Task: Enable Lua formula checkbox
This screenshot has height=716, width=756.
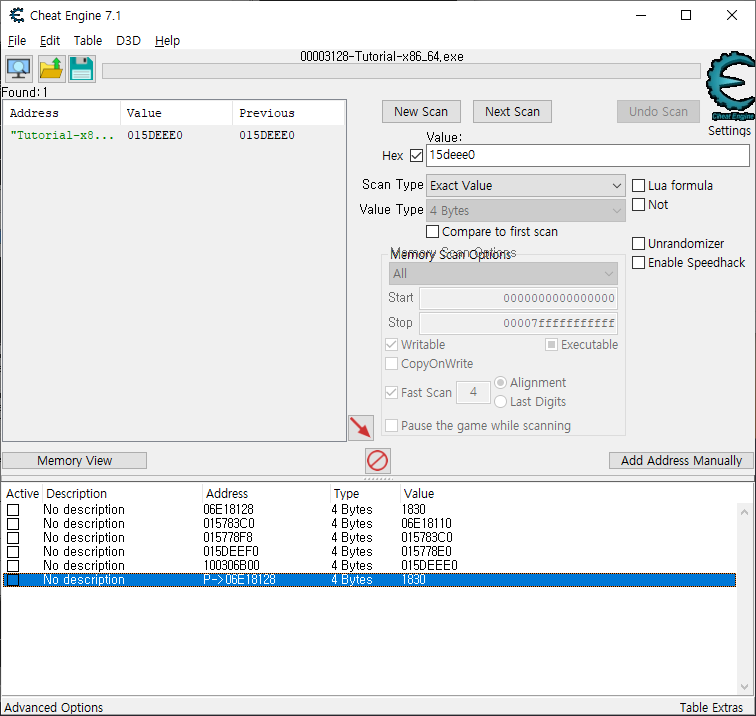Action: (638, 186)
